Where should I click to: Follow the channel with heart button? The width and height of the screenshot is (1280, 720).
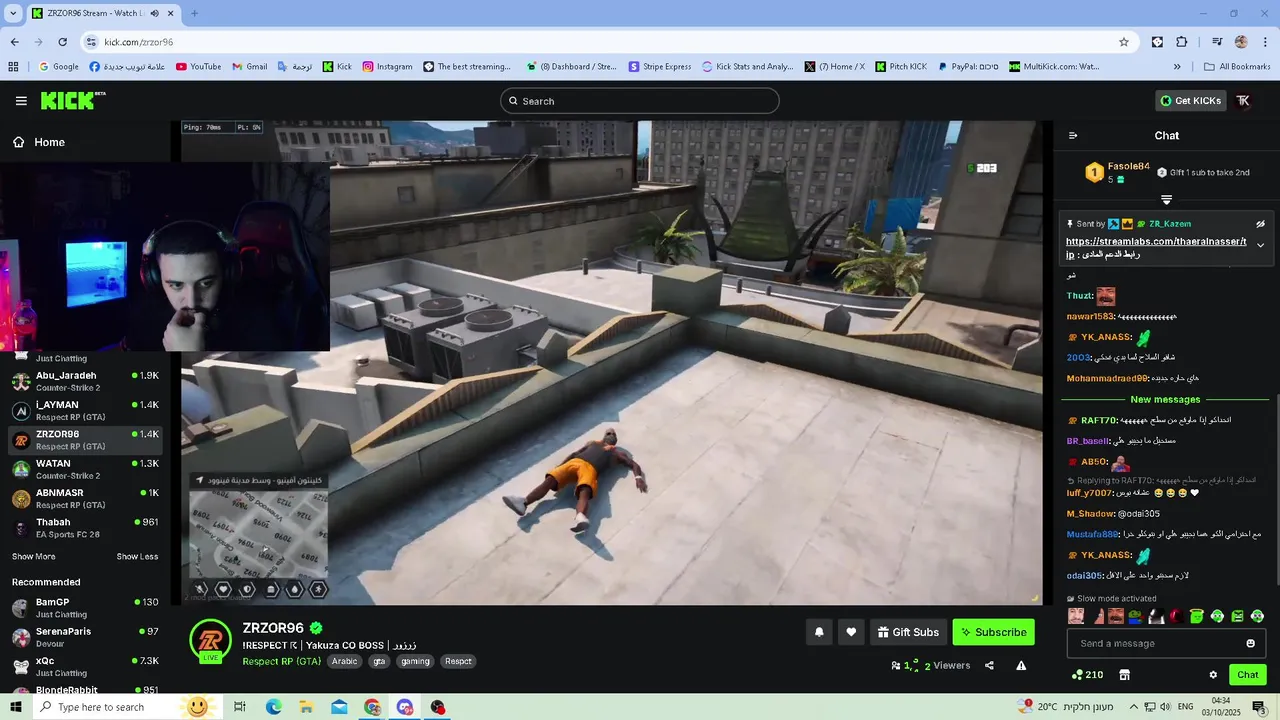tap(851, 632)
